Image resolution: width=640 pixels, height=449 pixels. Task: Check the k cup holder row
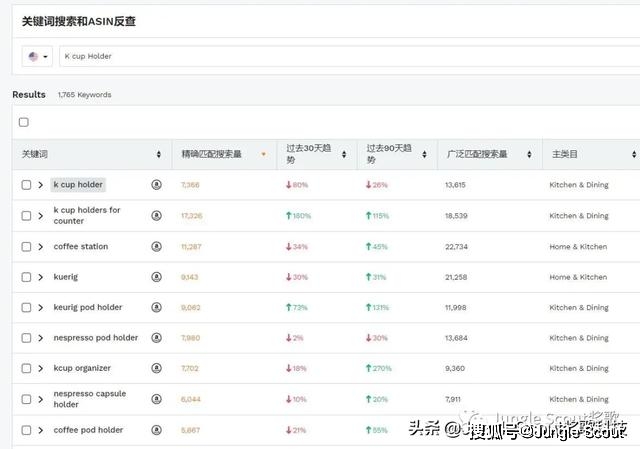[x=26, y=185]
